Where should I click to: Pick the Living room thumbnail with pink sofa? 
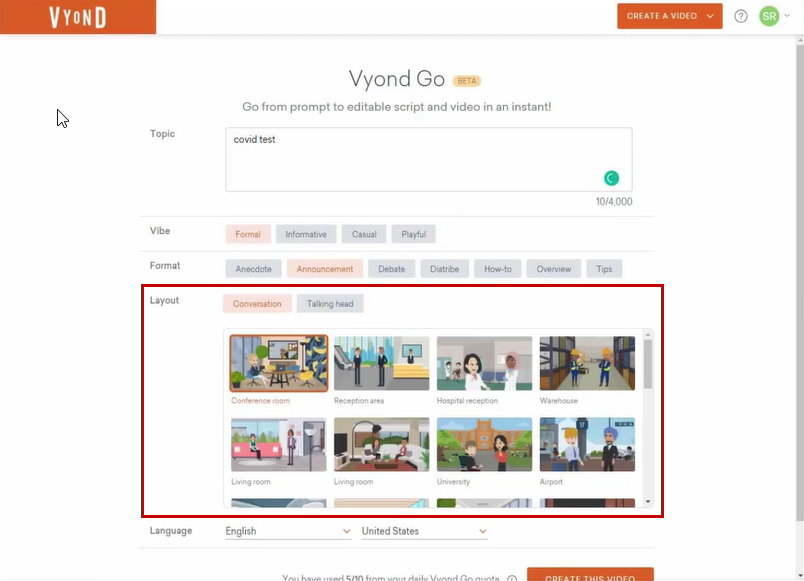coord(279,445)
